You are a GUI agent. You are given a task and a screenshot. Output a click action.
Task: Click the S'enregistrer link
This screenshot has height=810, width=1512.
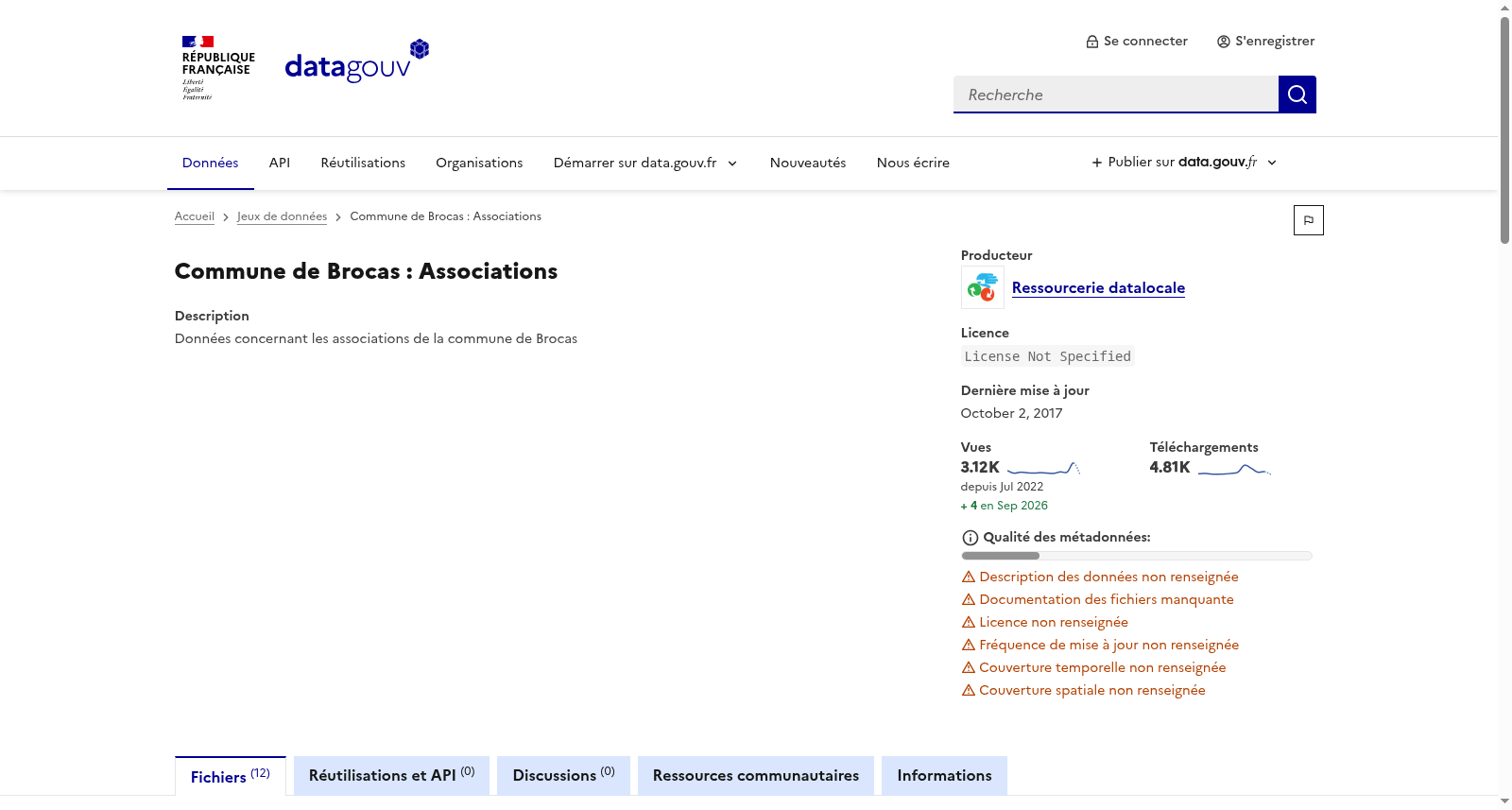pos(1265,42)
